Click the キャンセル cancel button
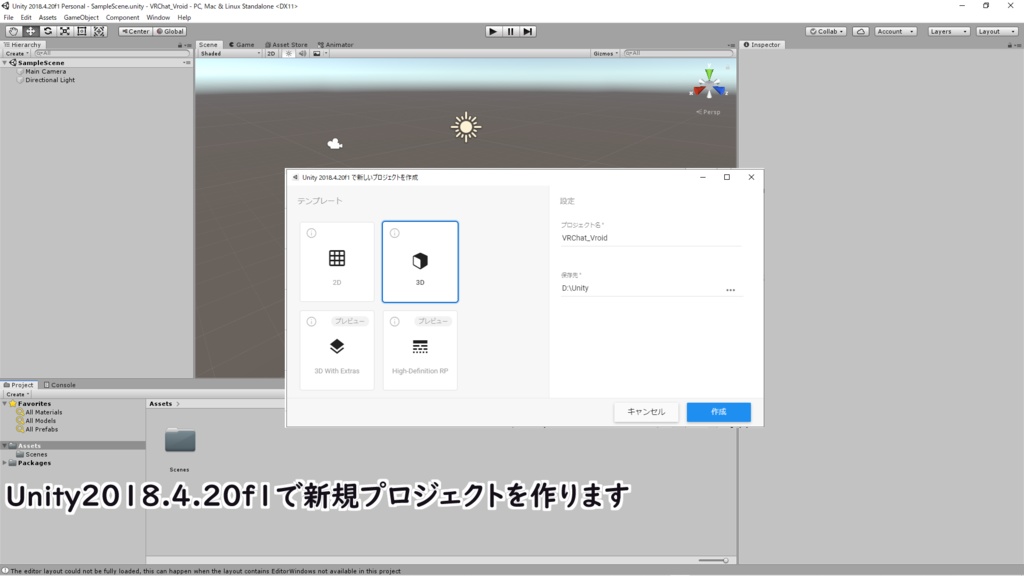 pyautogui.click(x=646, y=411)
